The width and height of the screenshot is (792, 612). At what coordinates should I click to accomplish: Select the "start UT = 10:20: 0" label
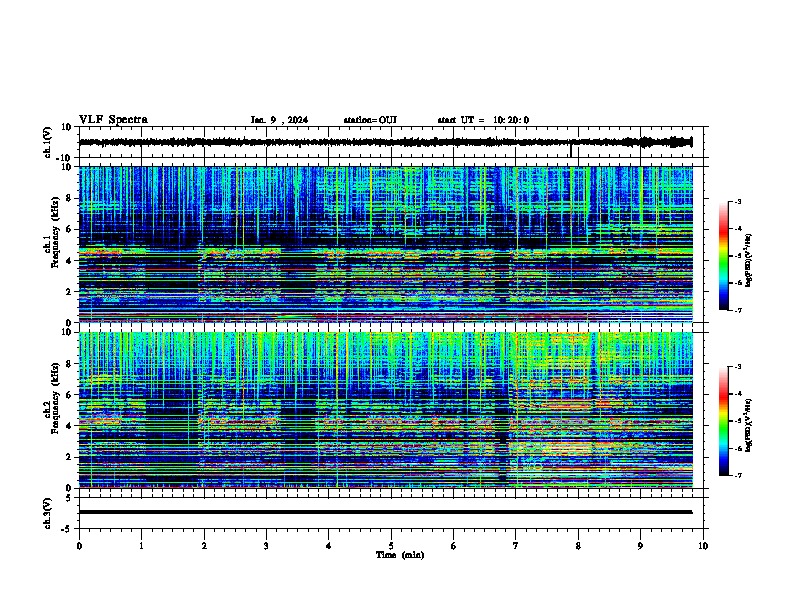tap(483, 120)
